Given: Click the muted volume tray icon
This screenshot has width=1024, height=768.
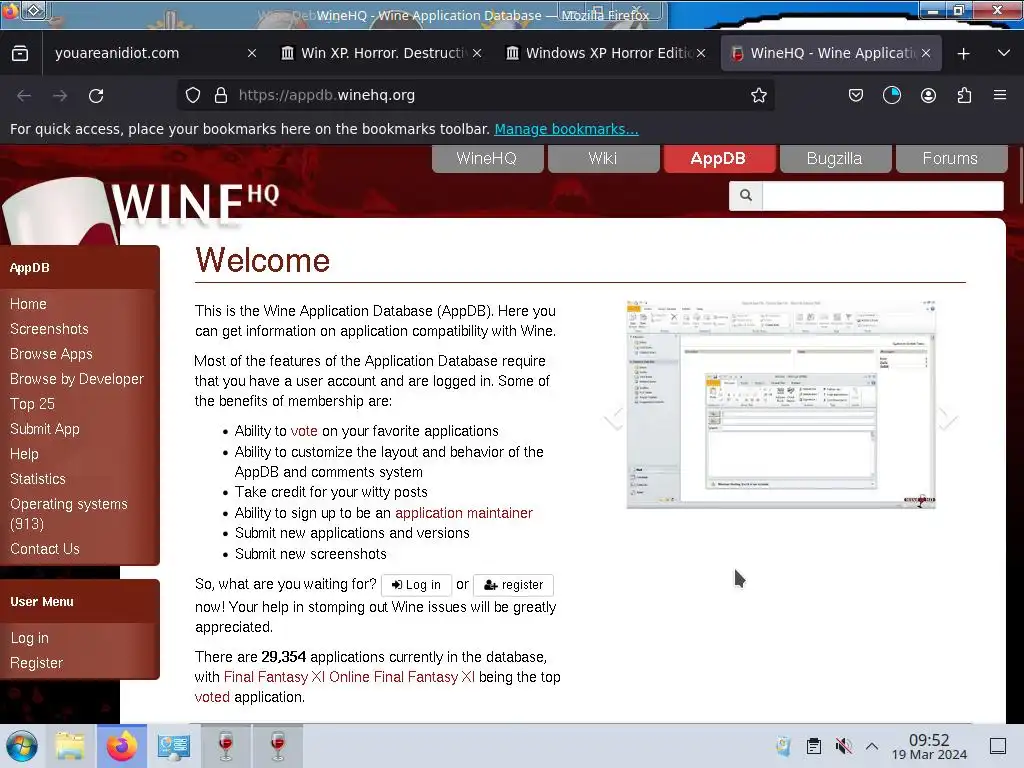Looking at the screenshot, I should coord(843,746).
